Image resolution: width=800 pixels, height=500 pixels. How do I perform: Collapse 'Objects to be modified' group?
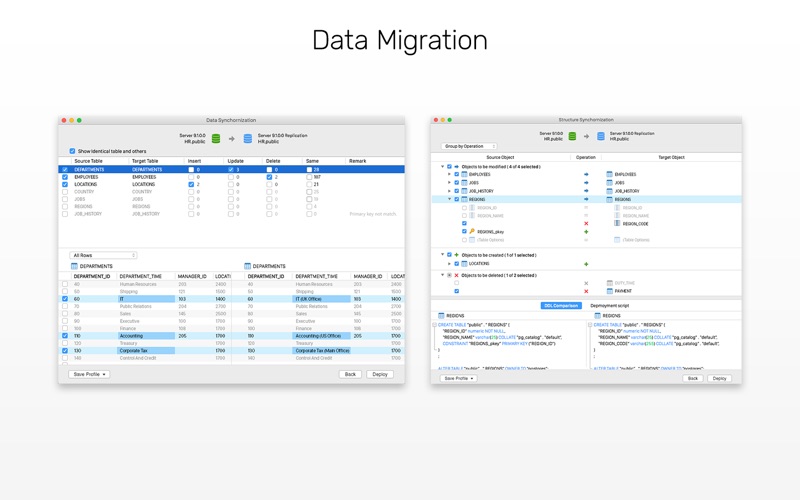tap(443, 167)
